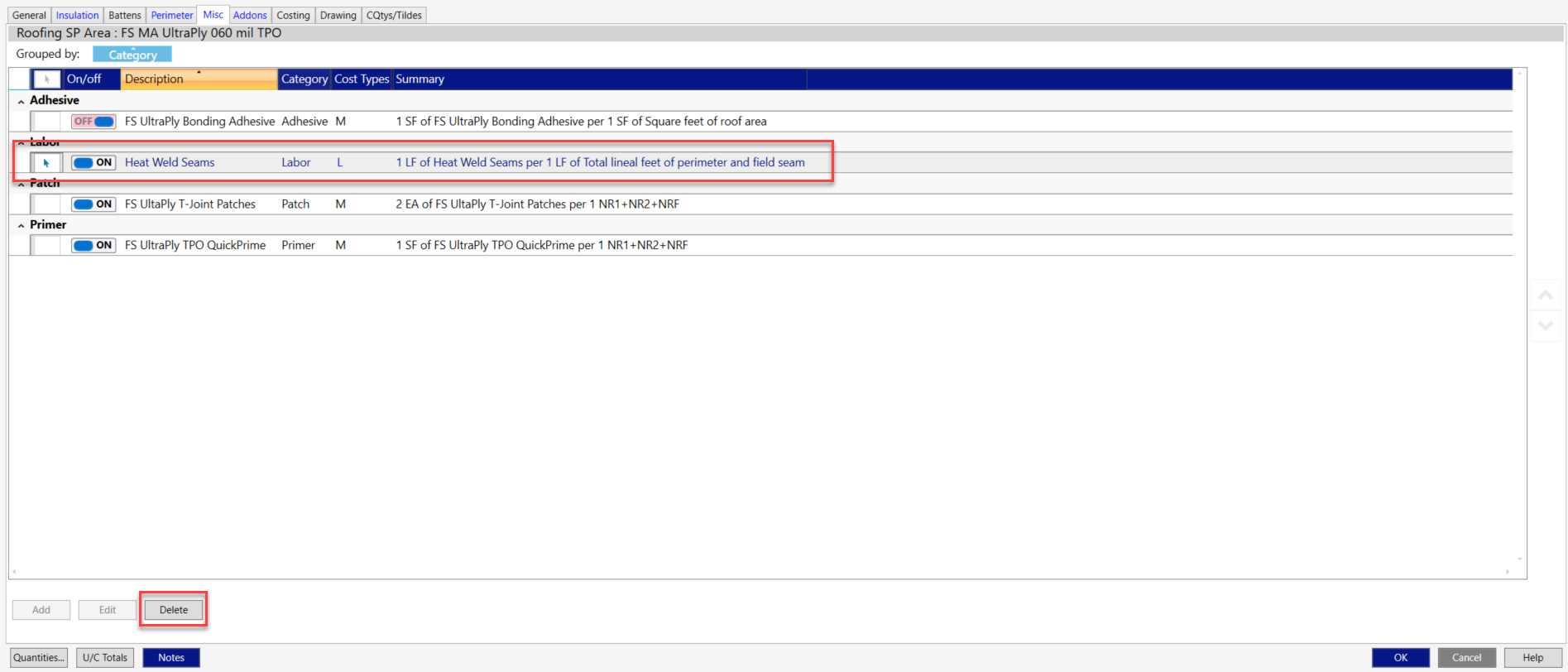Click the move up arrow icon

point(1545,295)
